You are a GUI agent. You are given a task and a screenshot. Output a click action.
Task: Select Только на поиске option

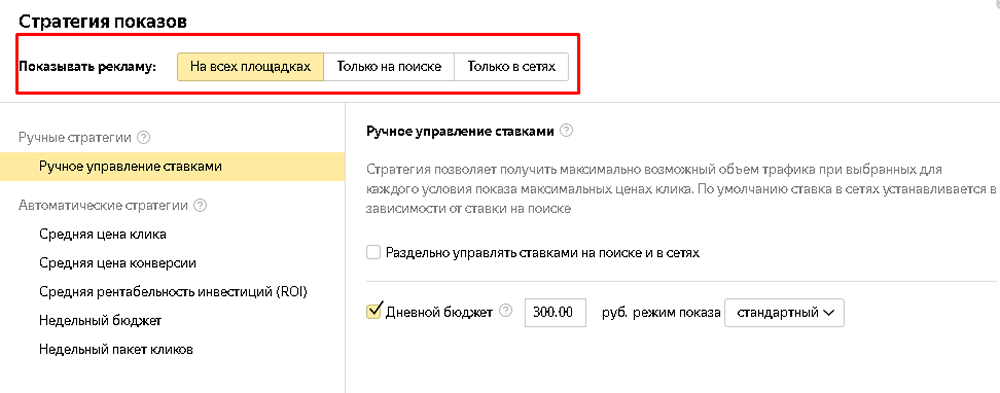click(389, 67)
